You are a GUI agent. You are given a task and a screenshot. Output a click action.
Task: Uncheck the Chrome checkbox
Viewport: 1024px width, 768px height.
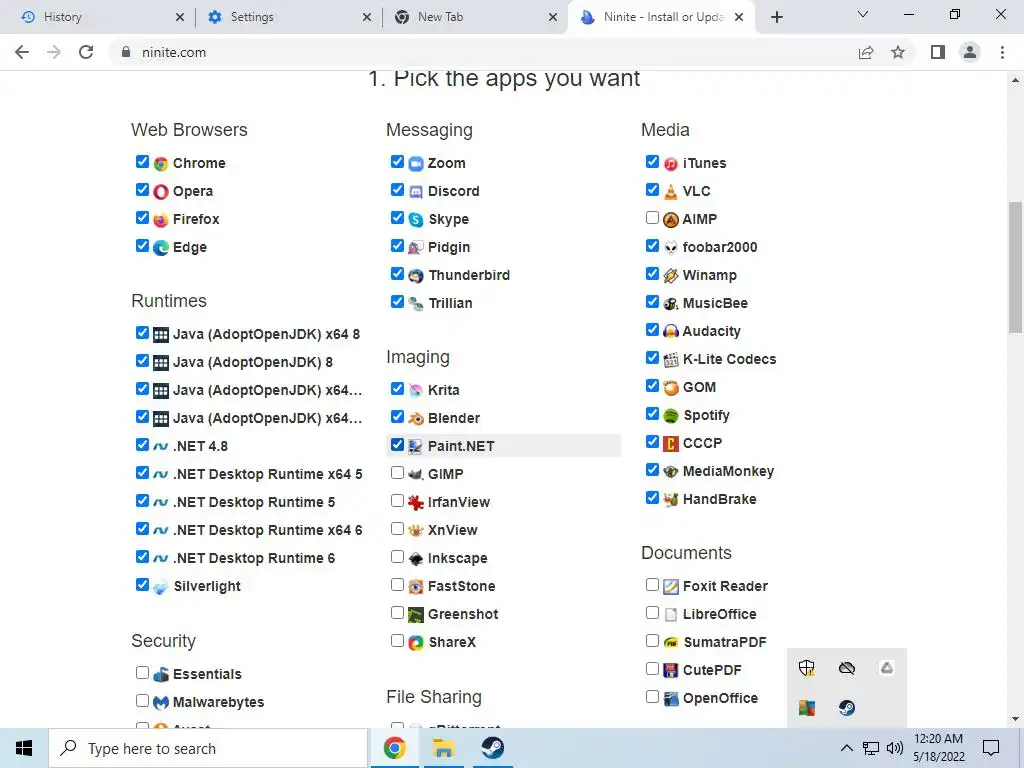pyautogui.click(x=142, y=161)
